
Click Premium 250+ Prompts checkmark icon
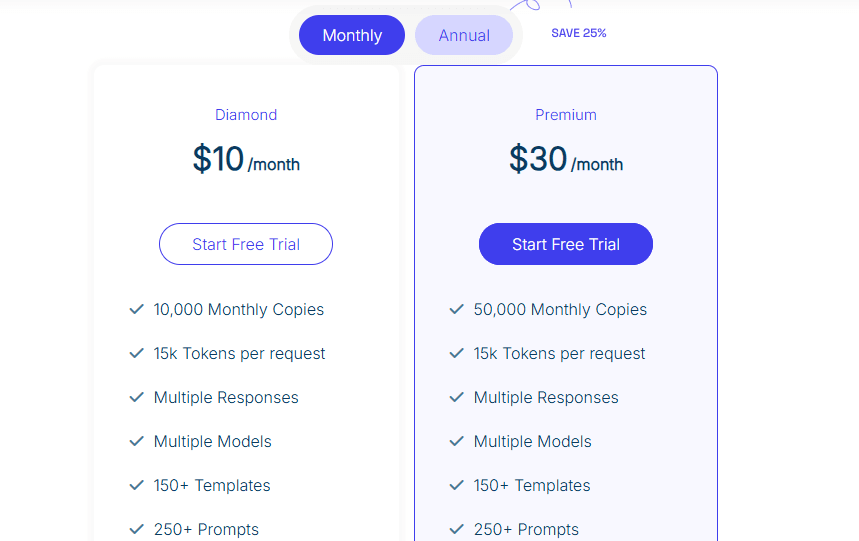(457, 529)
